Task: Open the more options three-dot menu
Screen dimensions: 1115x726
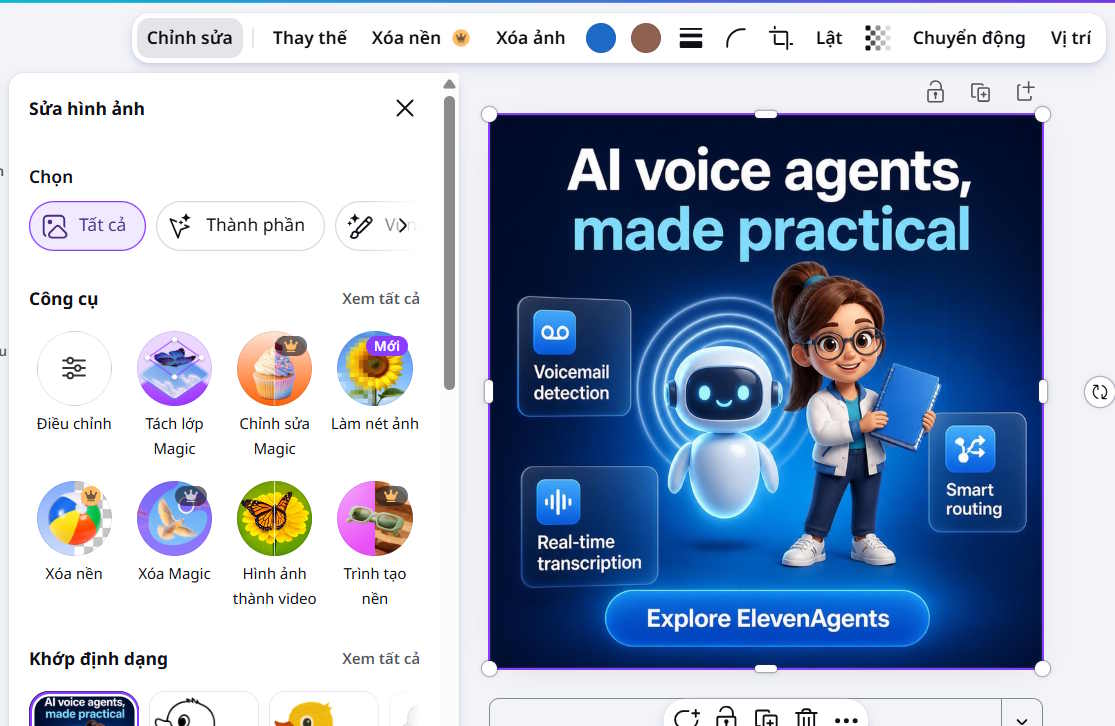Action: (845, 720)
